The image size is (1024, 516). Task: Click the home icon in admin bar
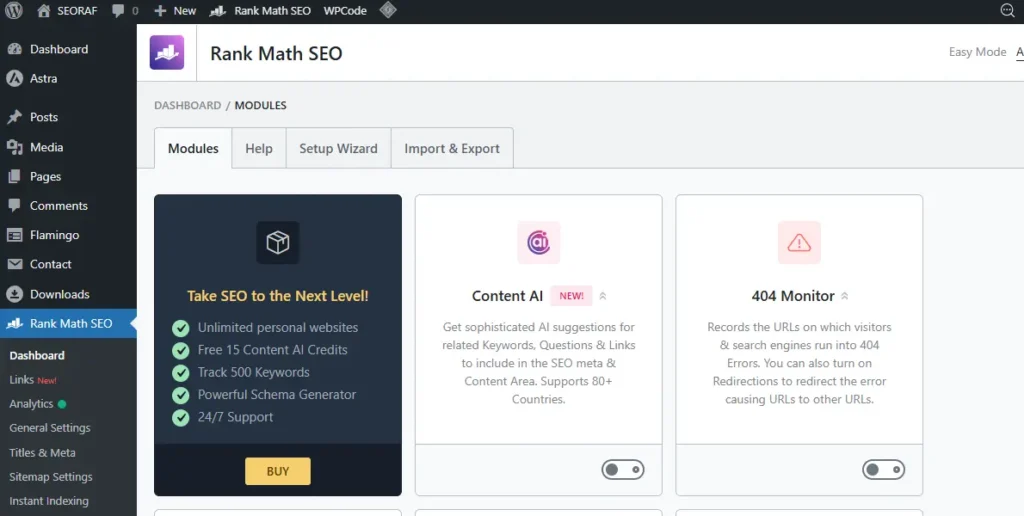(x=44, y=10)
